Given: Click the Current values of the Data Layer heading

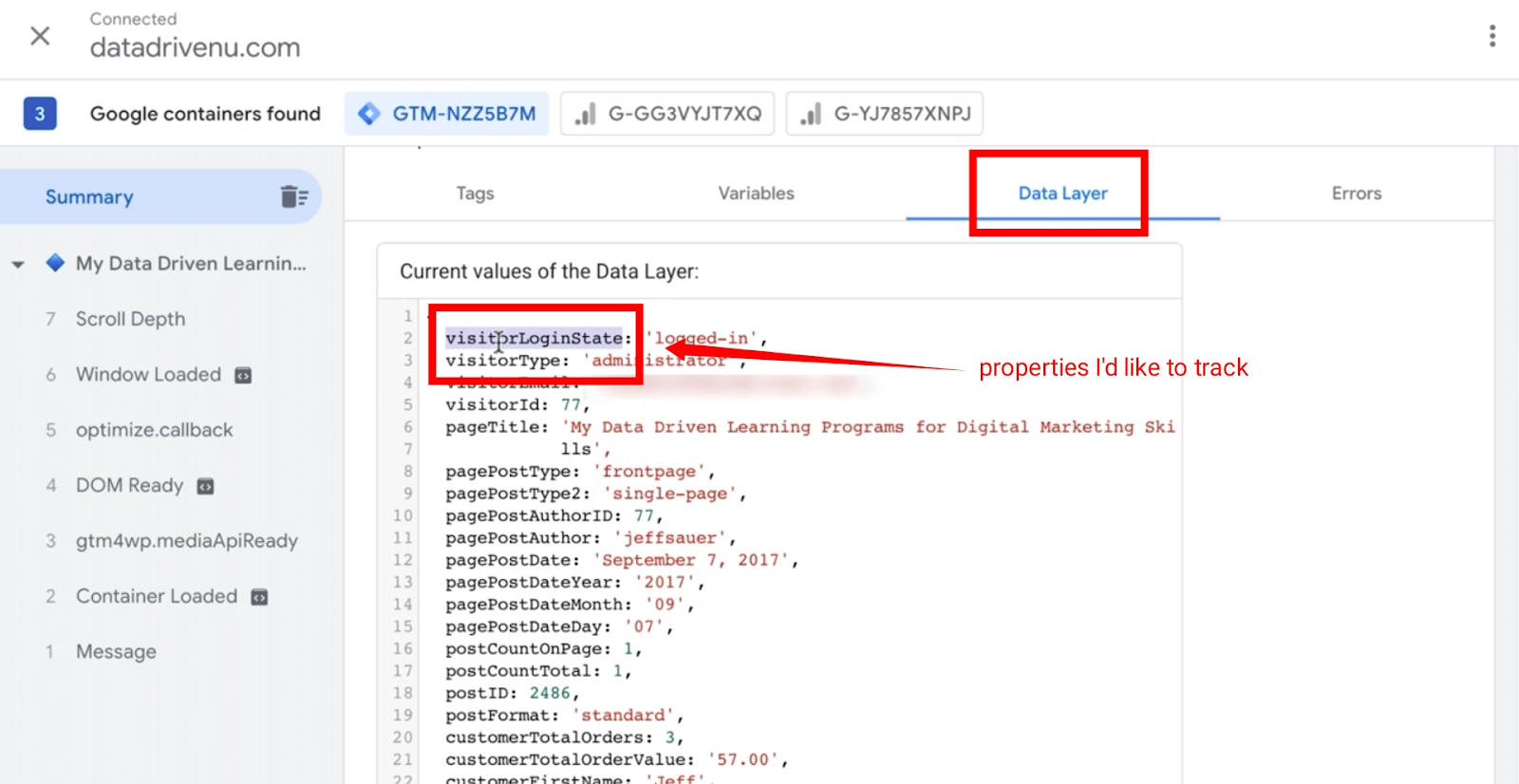Looking at the screenshot, I should [549, 271].
